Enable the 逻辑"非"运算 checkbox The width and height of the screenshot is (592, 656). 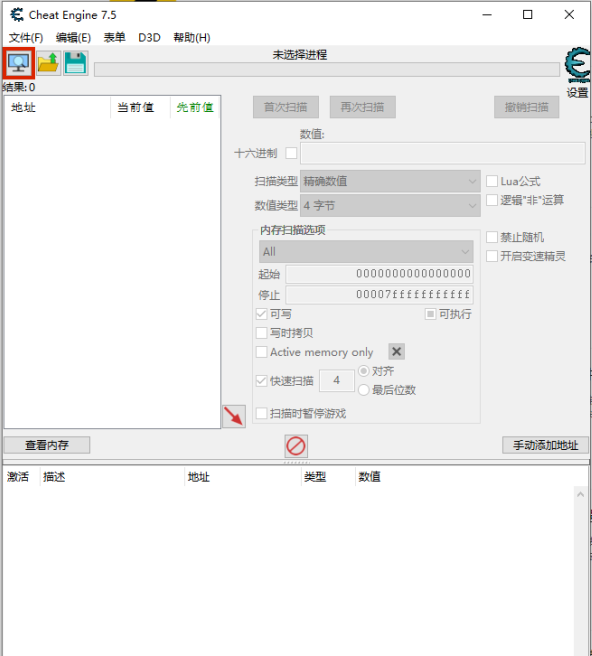[x=492, y=200]
